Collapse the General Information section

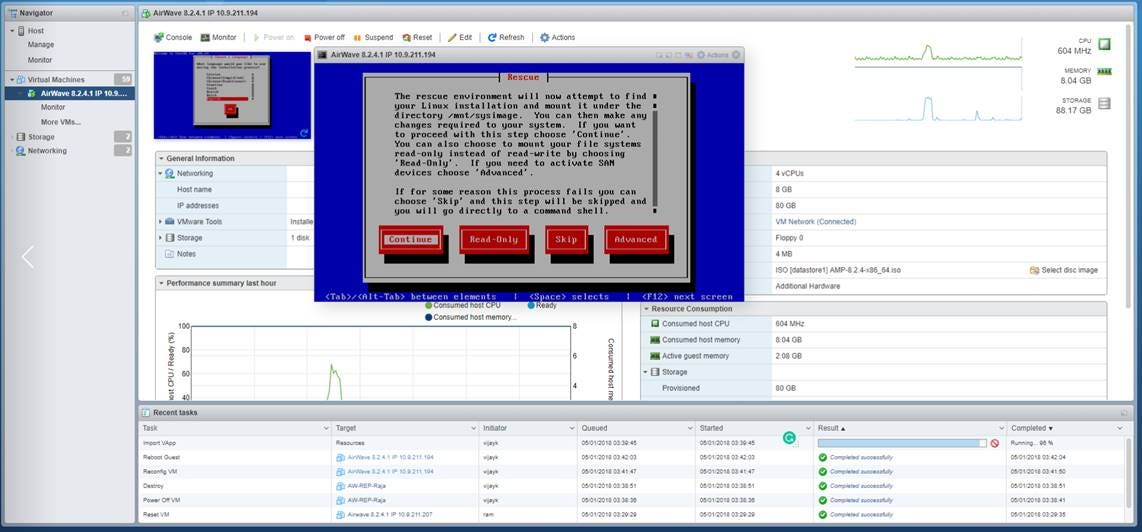[161, 158]
